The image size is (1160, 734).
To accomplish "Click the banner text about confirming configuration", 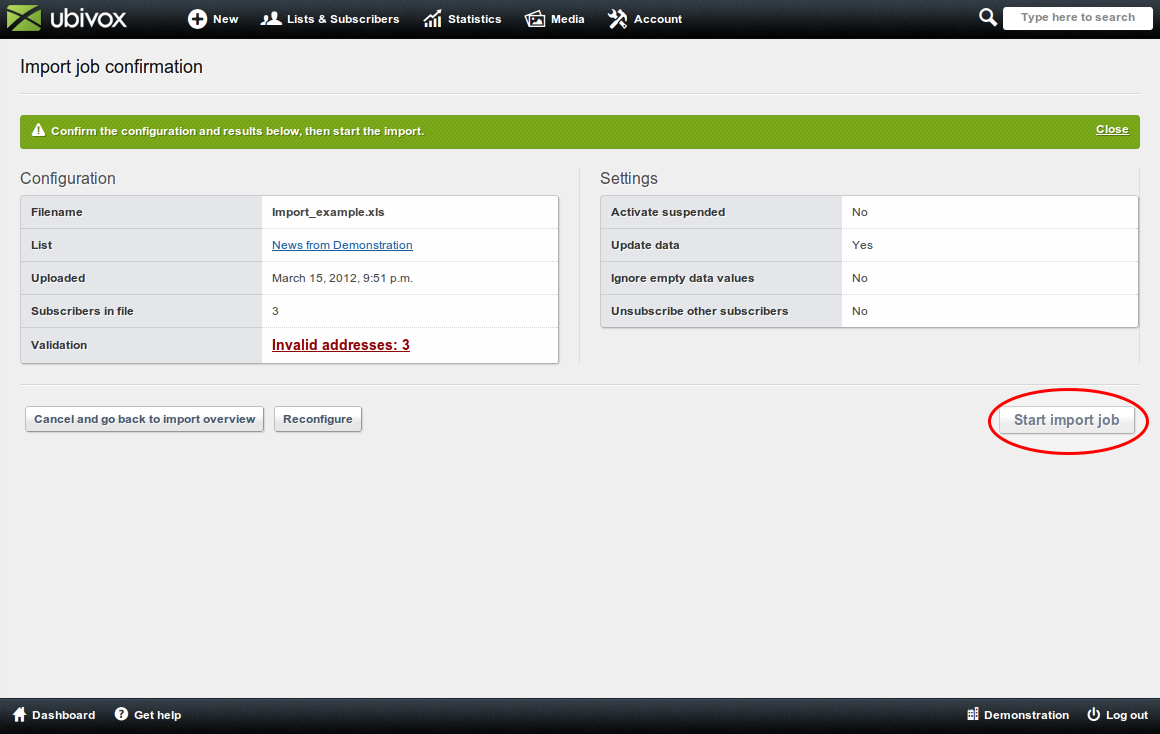I will 237,131.
